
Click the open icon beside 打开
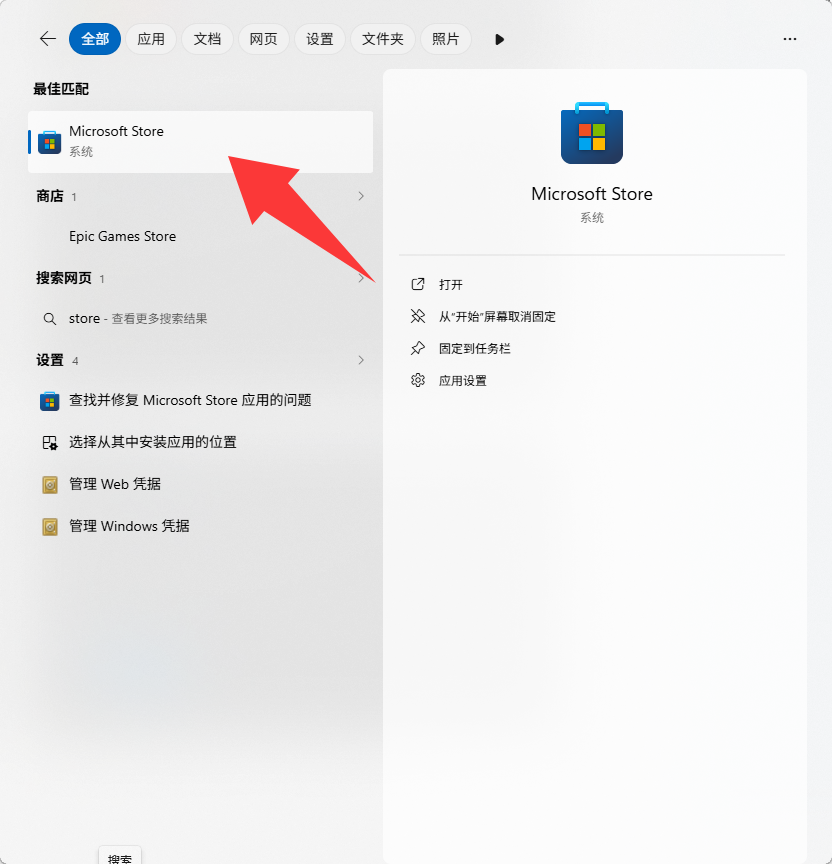pos(418,284)
